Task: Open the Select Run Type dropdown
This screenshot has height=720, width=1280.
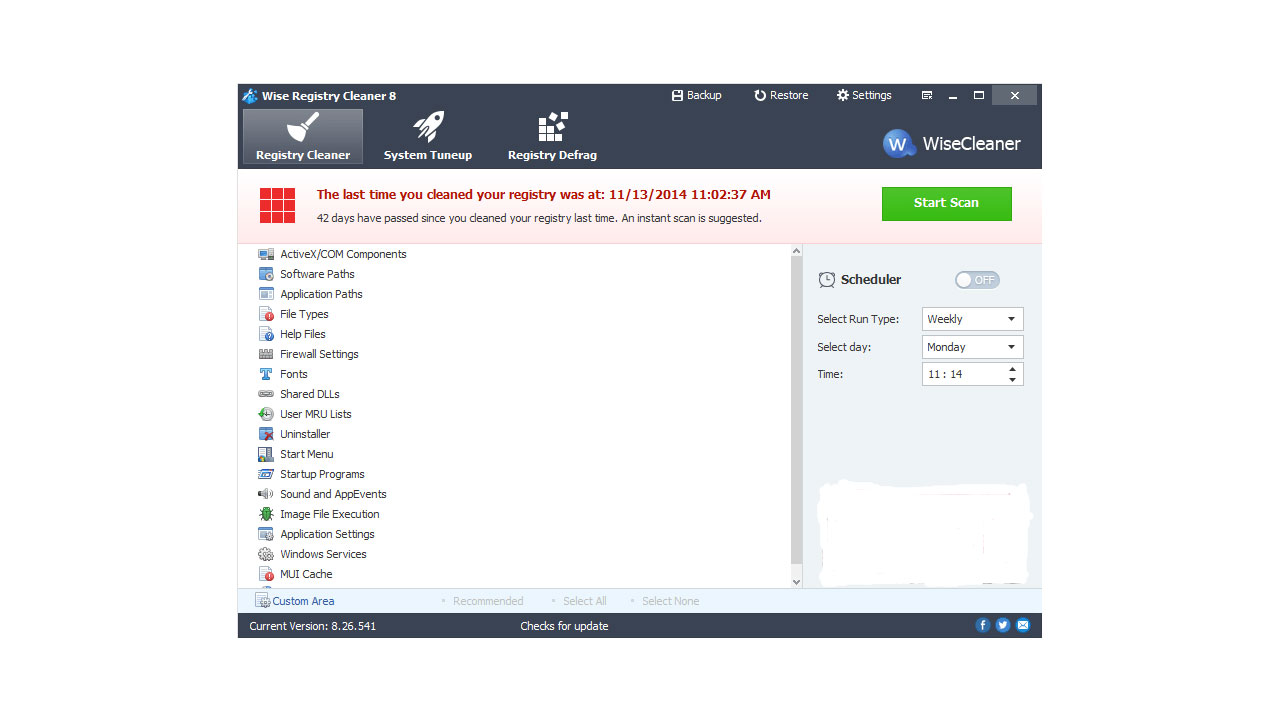Action: pyautogui.click(x=972, y=319)
